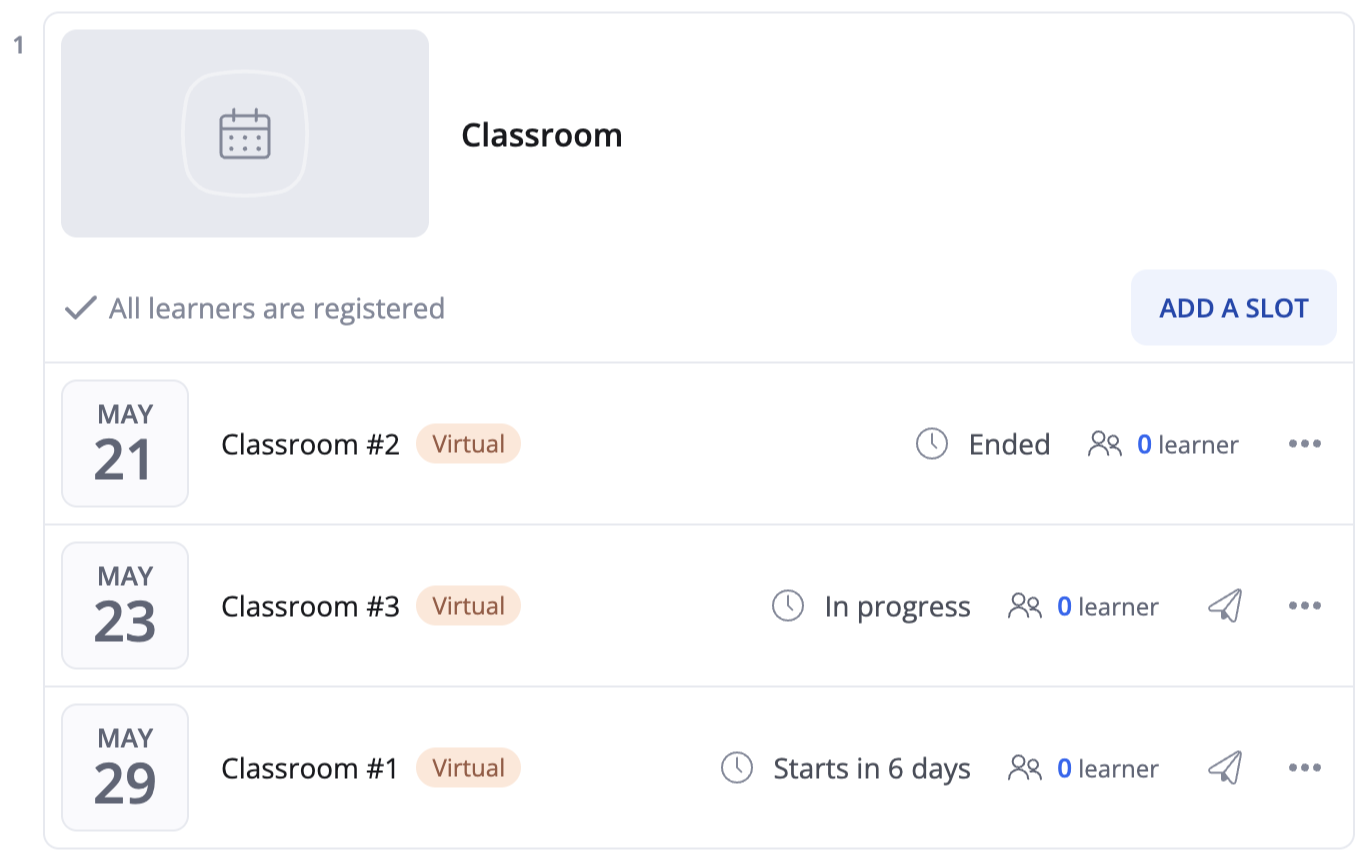Image resolution: width=1367 pixels, height=860 pixels.
Task: Open 0 learner link for Classroom #1
Action: 1108,768
